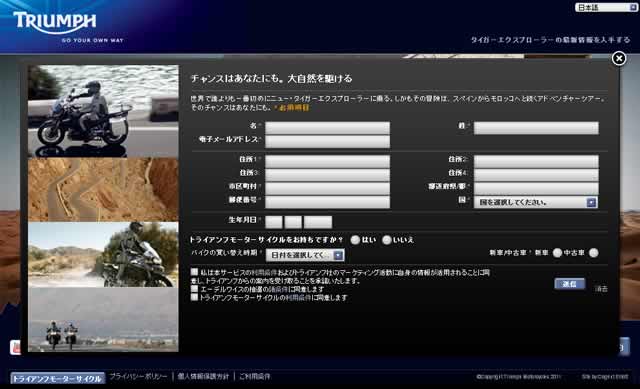Expand the country selection dropdown
Viewport: 640px width, 389px height.
[536, 202]
